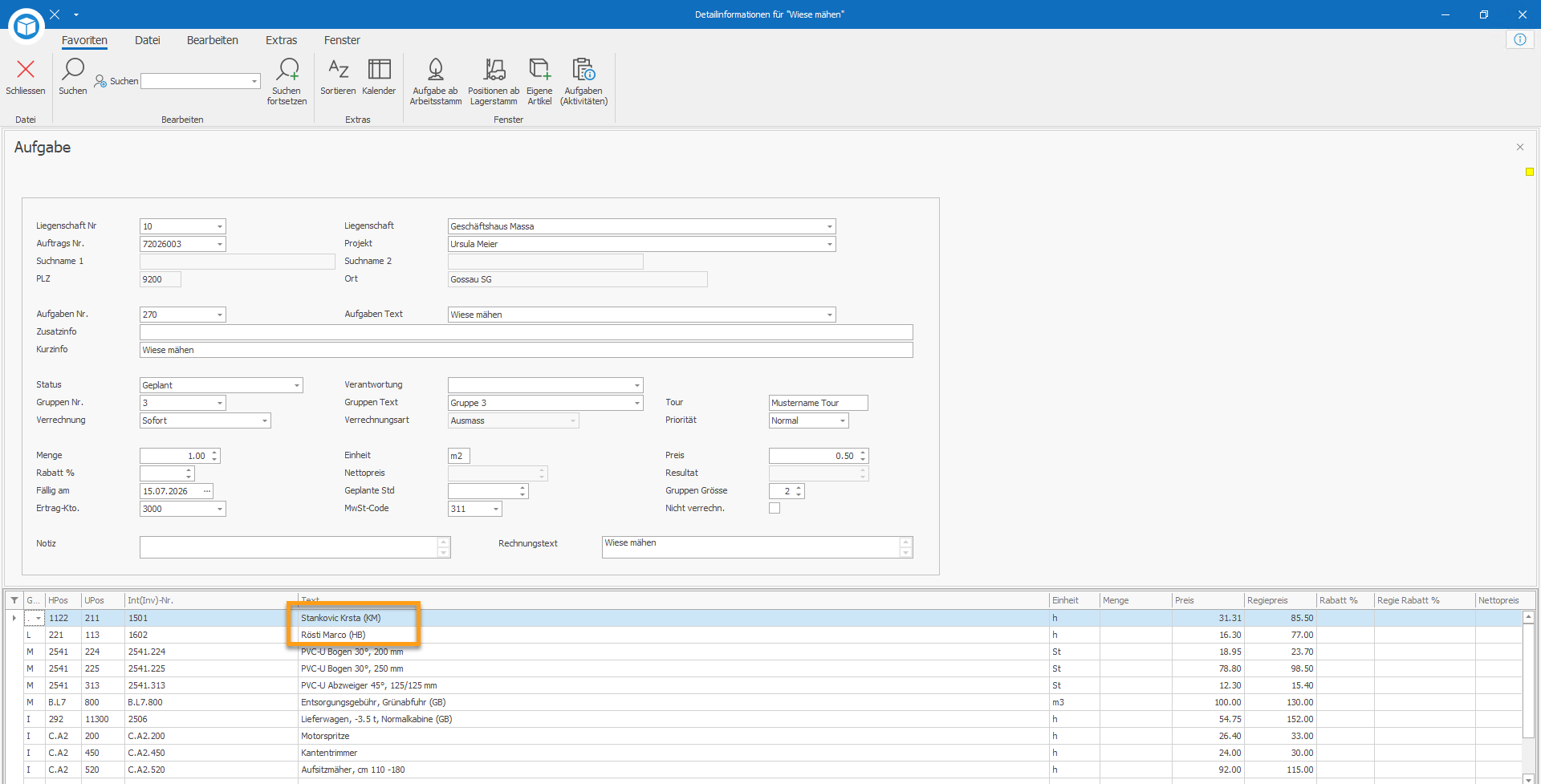Click the Tour input field
1541x784 pixels.
(x=819, y=403)
